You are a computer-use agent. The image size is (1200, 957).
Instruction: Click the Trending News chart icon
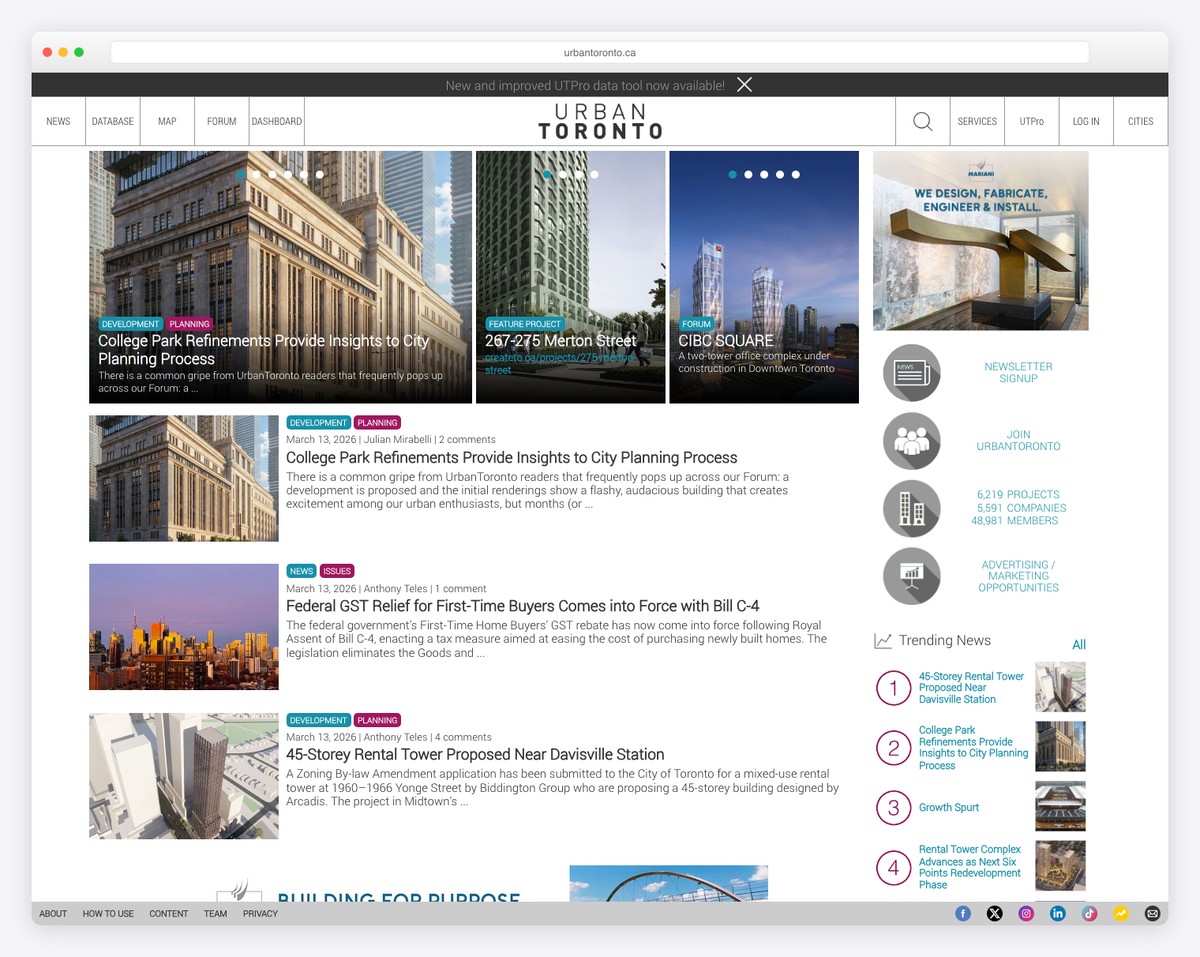tap(884, 639)
